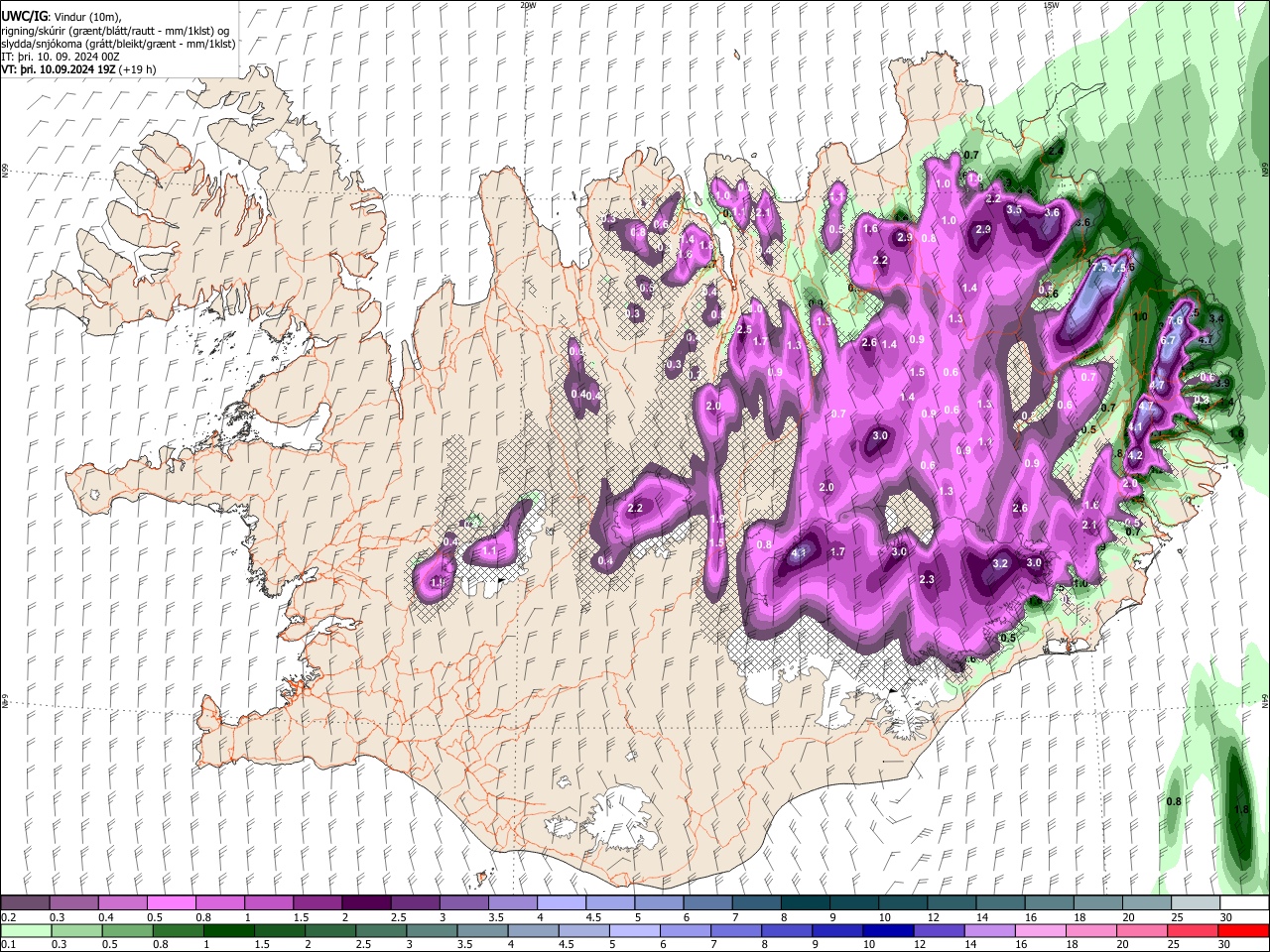Pick the 2 dark purple swatch in snow legend
1270x952 pixels.
366,903
